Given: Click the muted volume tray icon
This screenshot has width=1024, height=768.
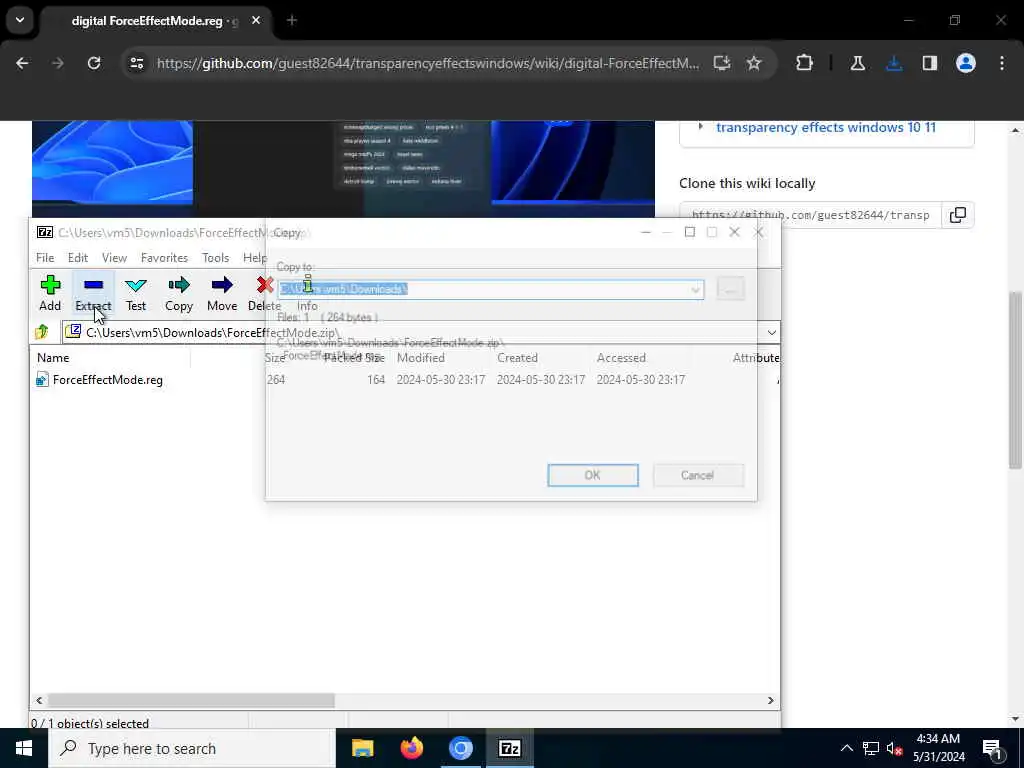Looking at the screenshot, I should 894,748.
